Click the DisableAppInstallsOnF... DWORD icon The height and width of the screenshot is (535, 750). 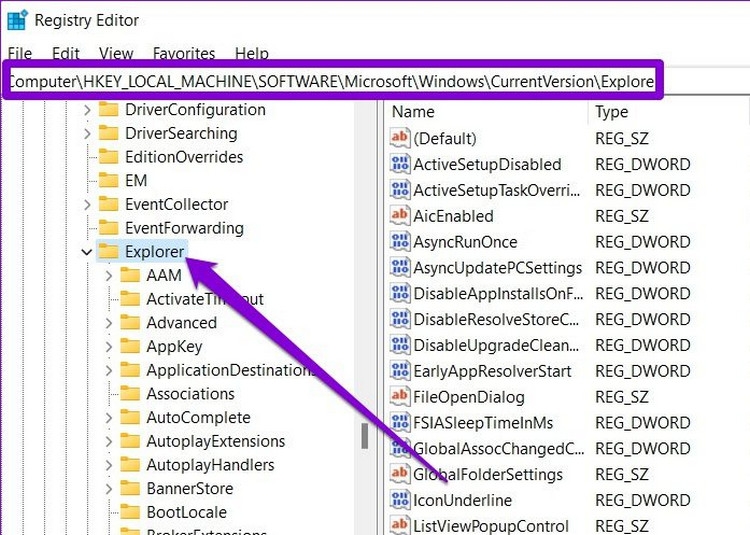(400, 293)
